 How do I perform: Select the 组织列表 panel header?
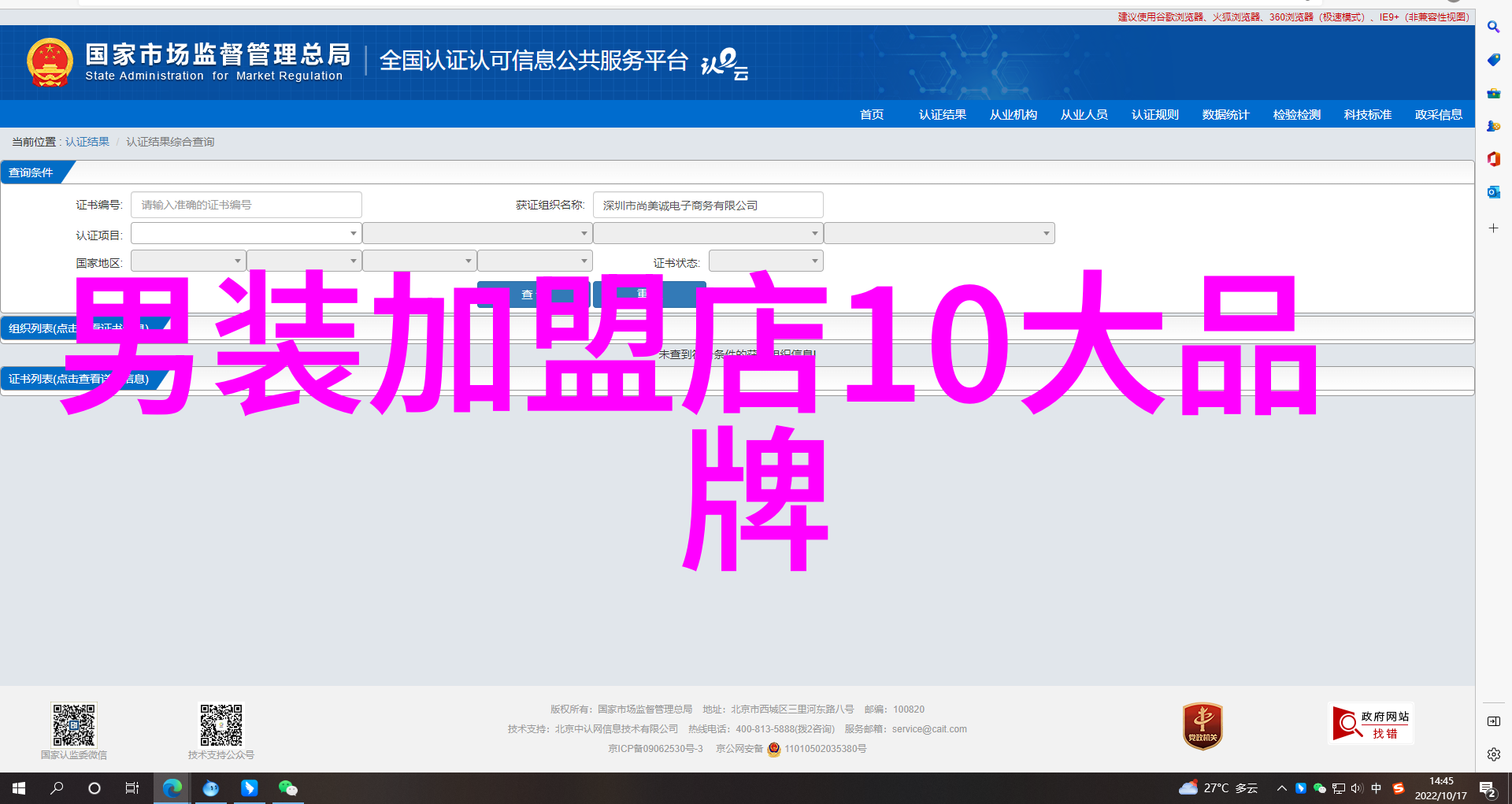[79, 328]
